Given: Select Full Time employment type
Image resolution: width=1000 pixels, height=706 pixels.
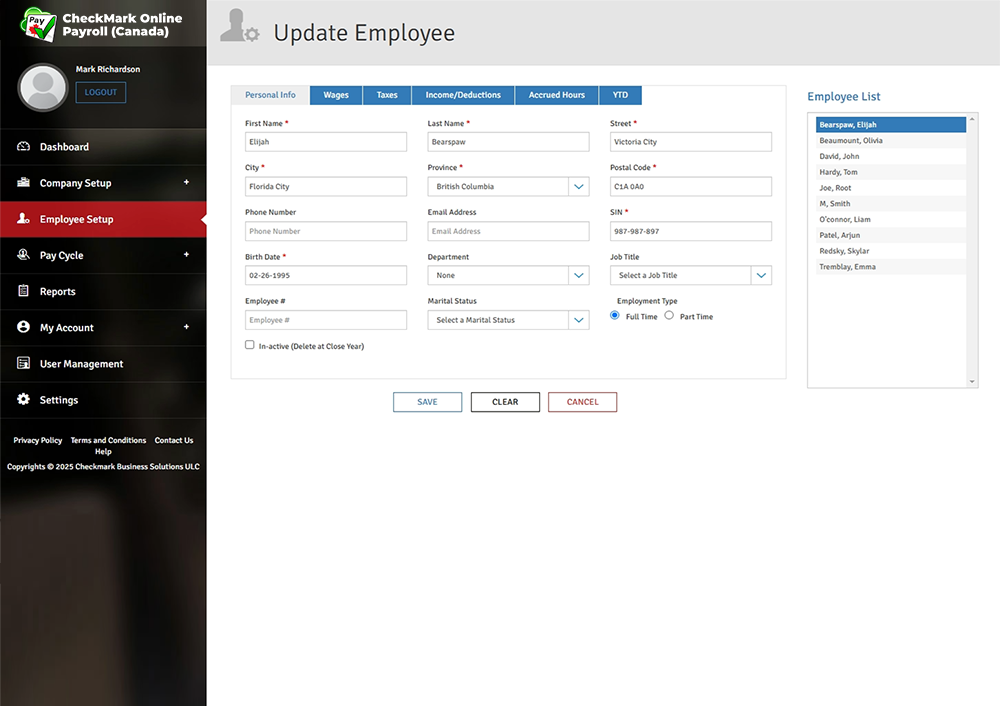Looking at the screenshot, I should pos(615,316).
